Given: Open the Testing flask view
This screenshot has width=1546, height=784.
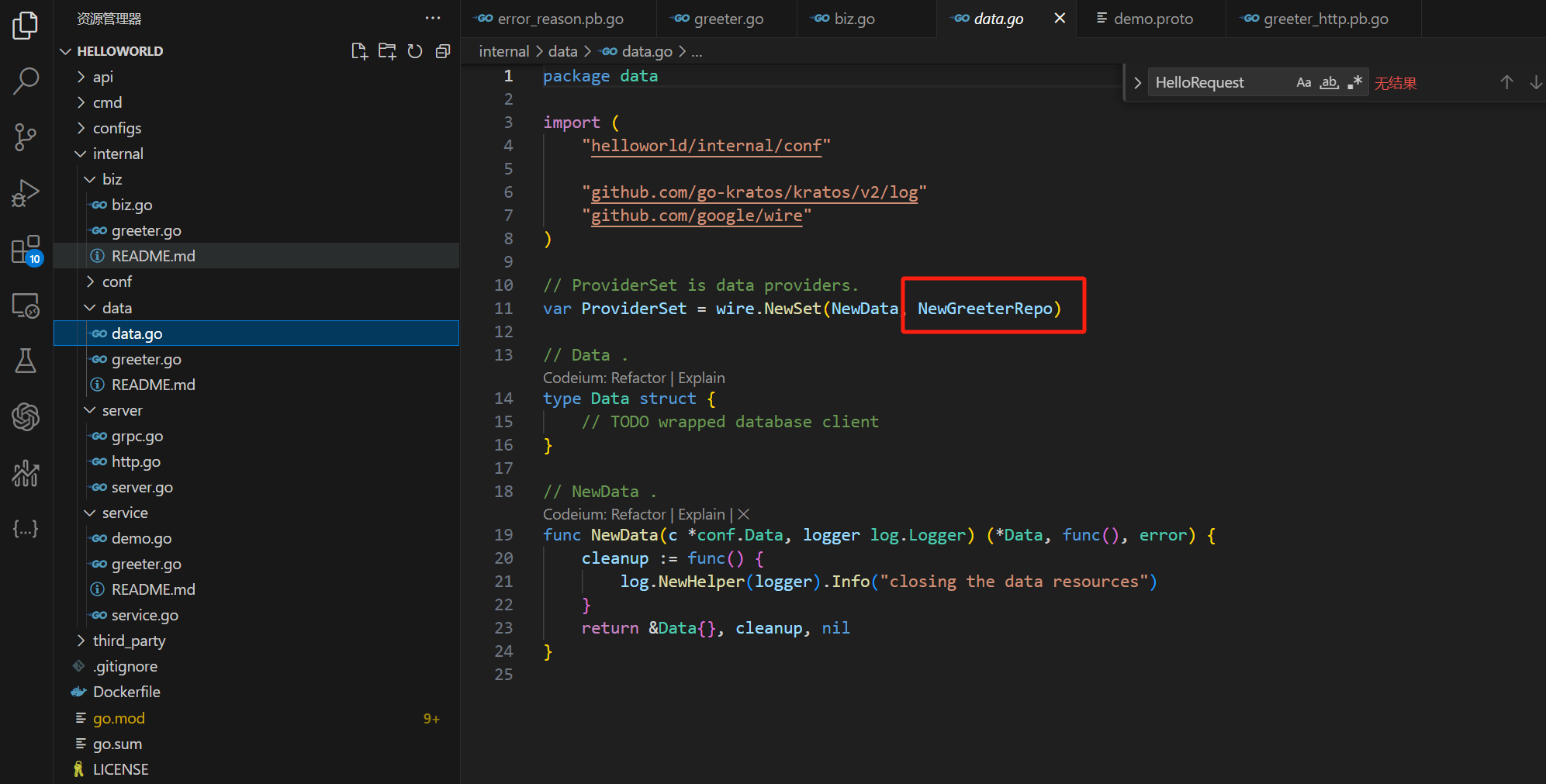Looking at the screenshot, I should [x=26, y=361].
